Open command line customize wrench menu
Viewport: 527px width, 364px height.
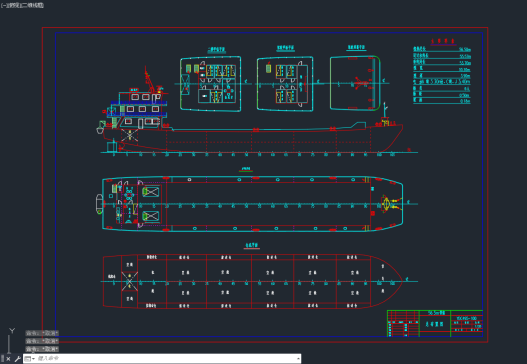[x=17, y=359]
